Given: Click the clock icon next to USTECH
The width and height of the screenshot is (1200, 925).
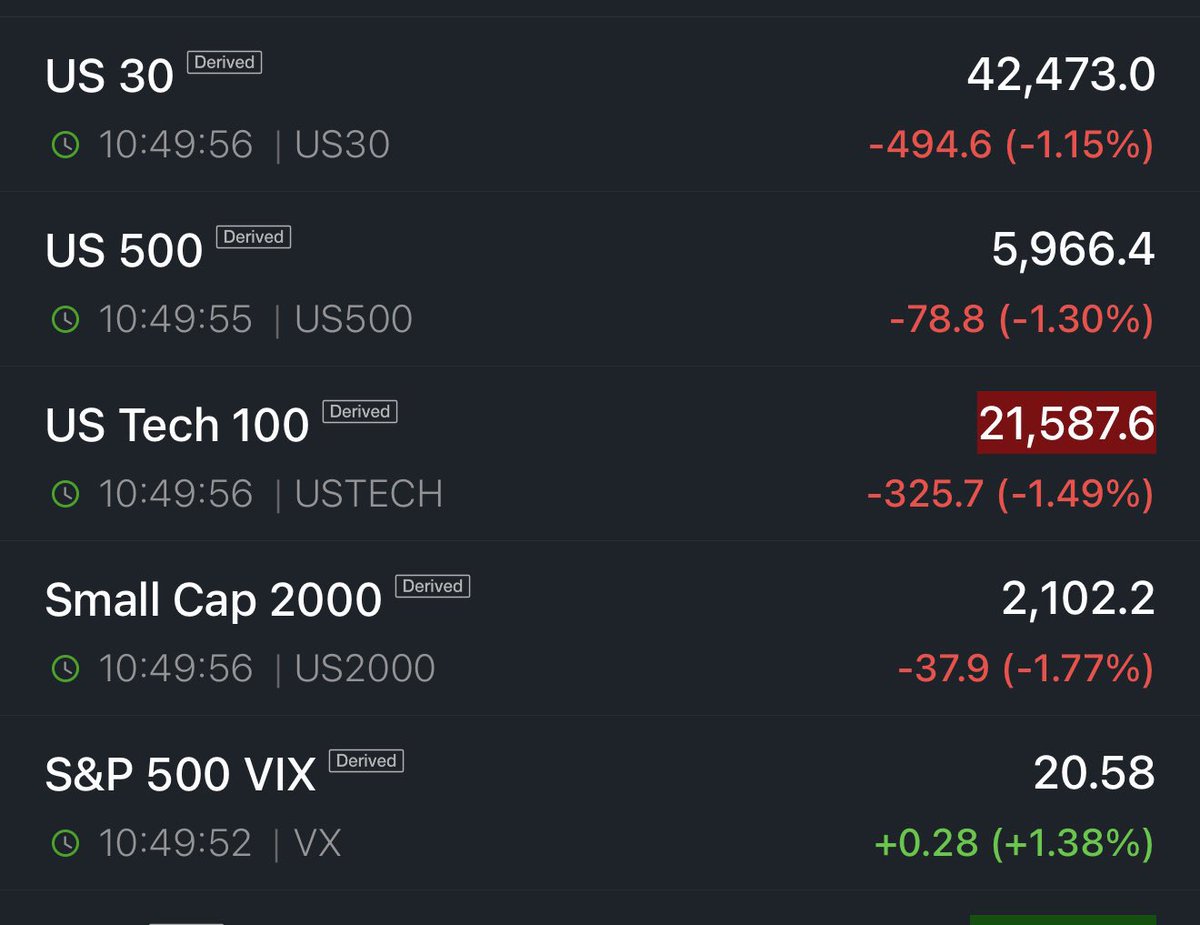Looking at the screenshot, I should coord(65,494).
